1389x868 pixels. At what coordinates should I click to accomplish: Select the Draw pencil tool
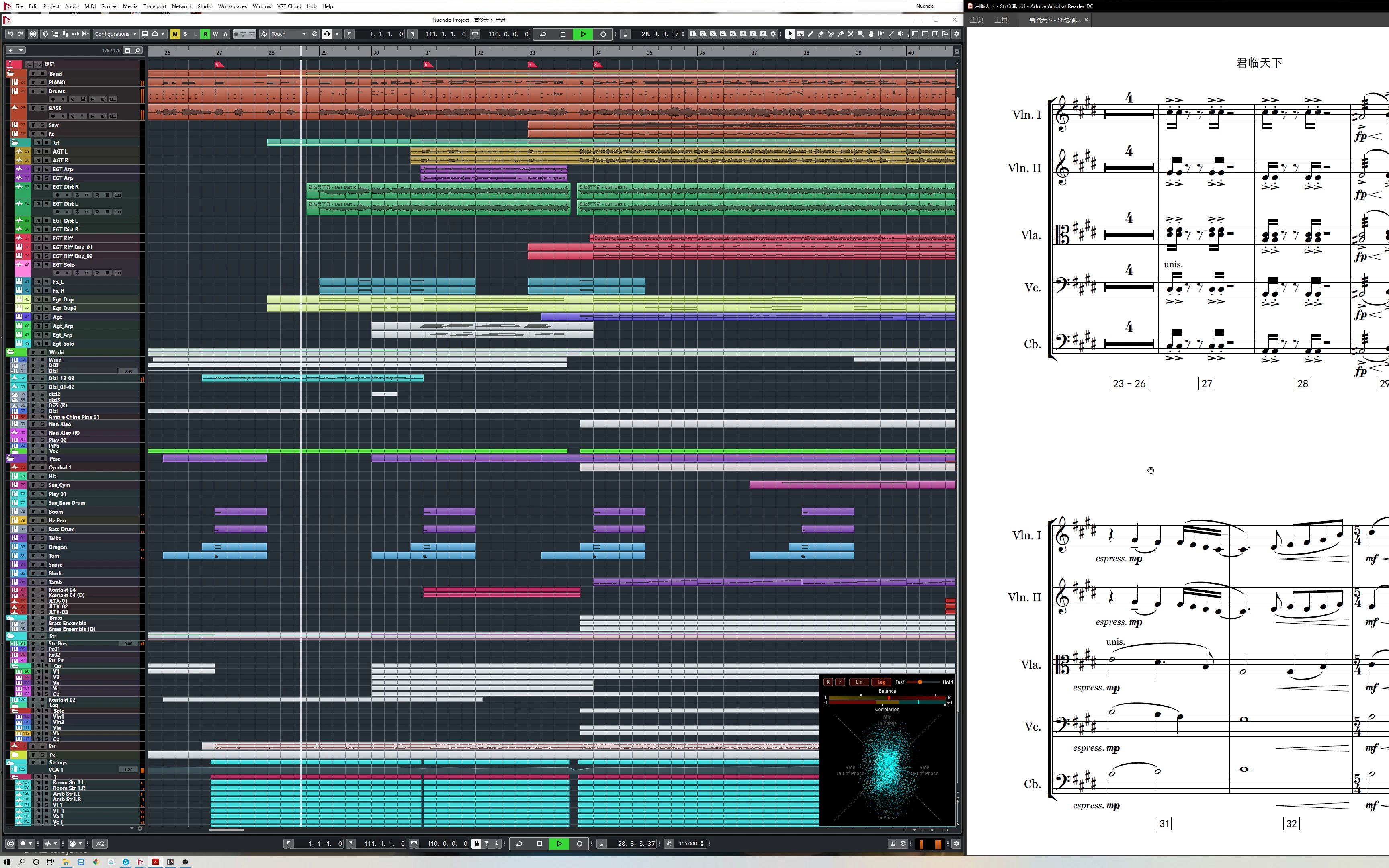tap(810, 34)
